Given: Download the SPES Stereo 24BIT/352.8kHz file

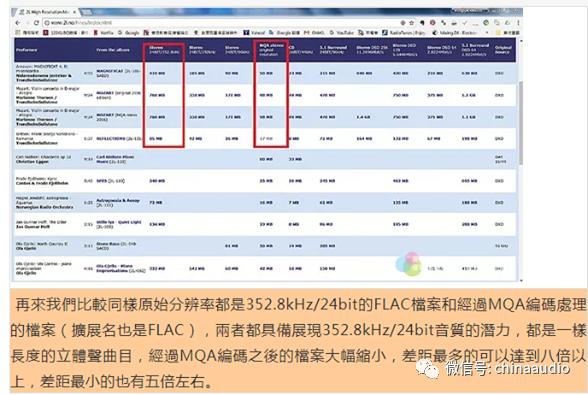Looking at the screenshot, I should [157, 181].
